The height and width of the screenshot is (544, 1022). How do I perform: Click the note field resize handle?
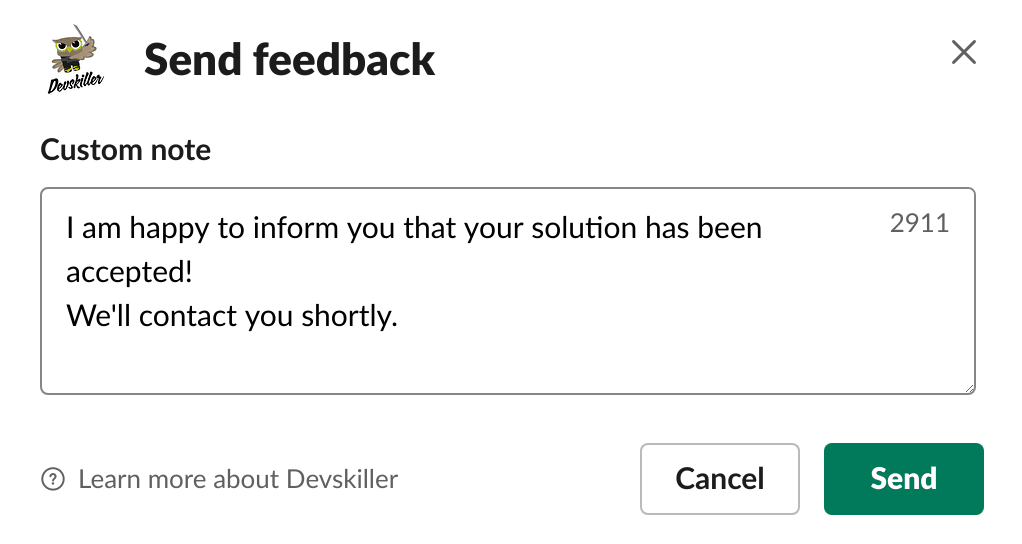coord(969,387)
